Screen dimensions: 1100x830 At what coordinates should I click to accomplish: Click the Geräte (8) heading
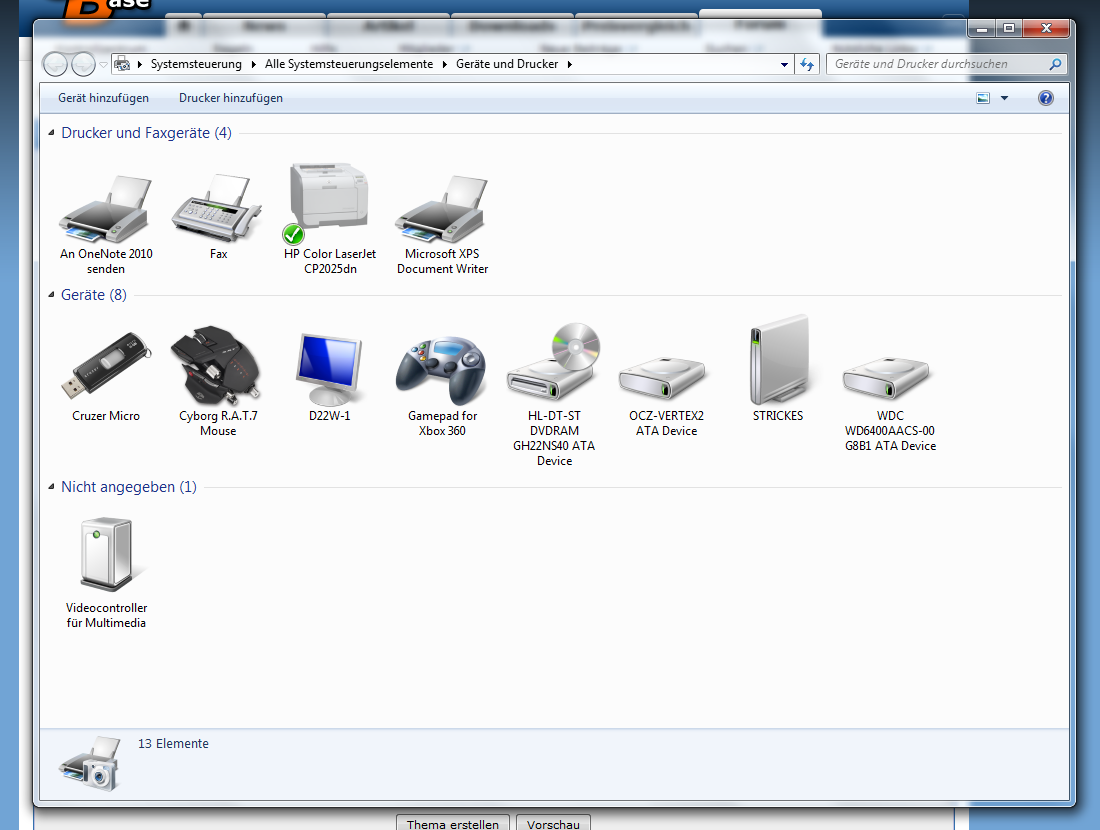pos(94,295)
